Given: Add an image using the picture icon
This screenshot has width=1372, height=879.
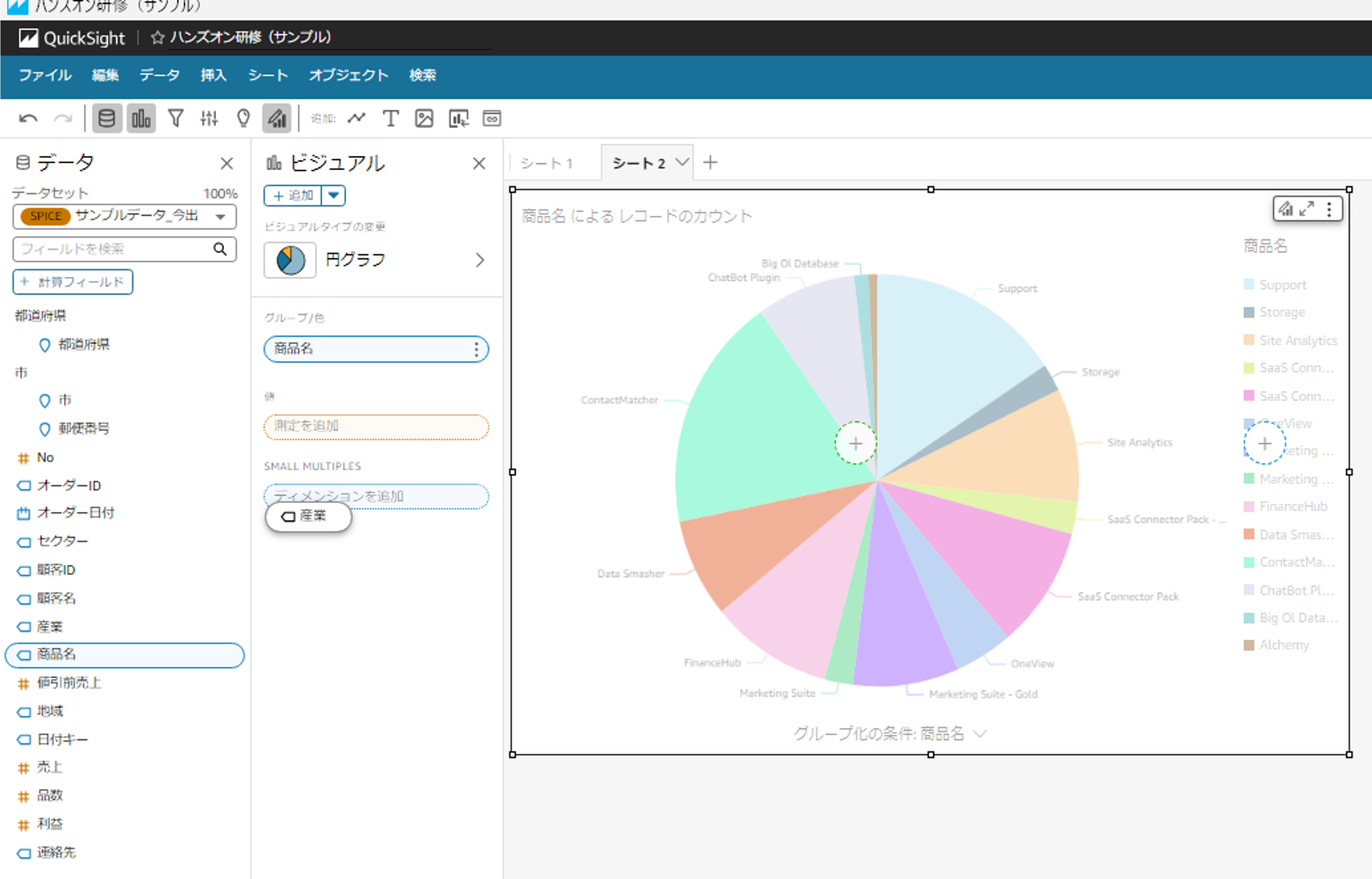Looking at the screenshot, I should click(x=424, y=119).
